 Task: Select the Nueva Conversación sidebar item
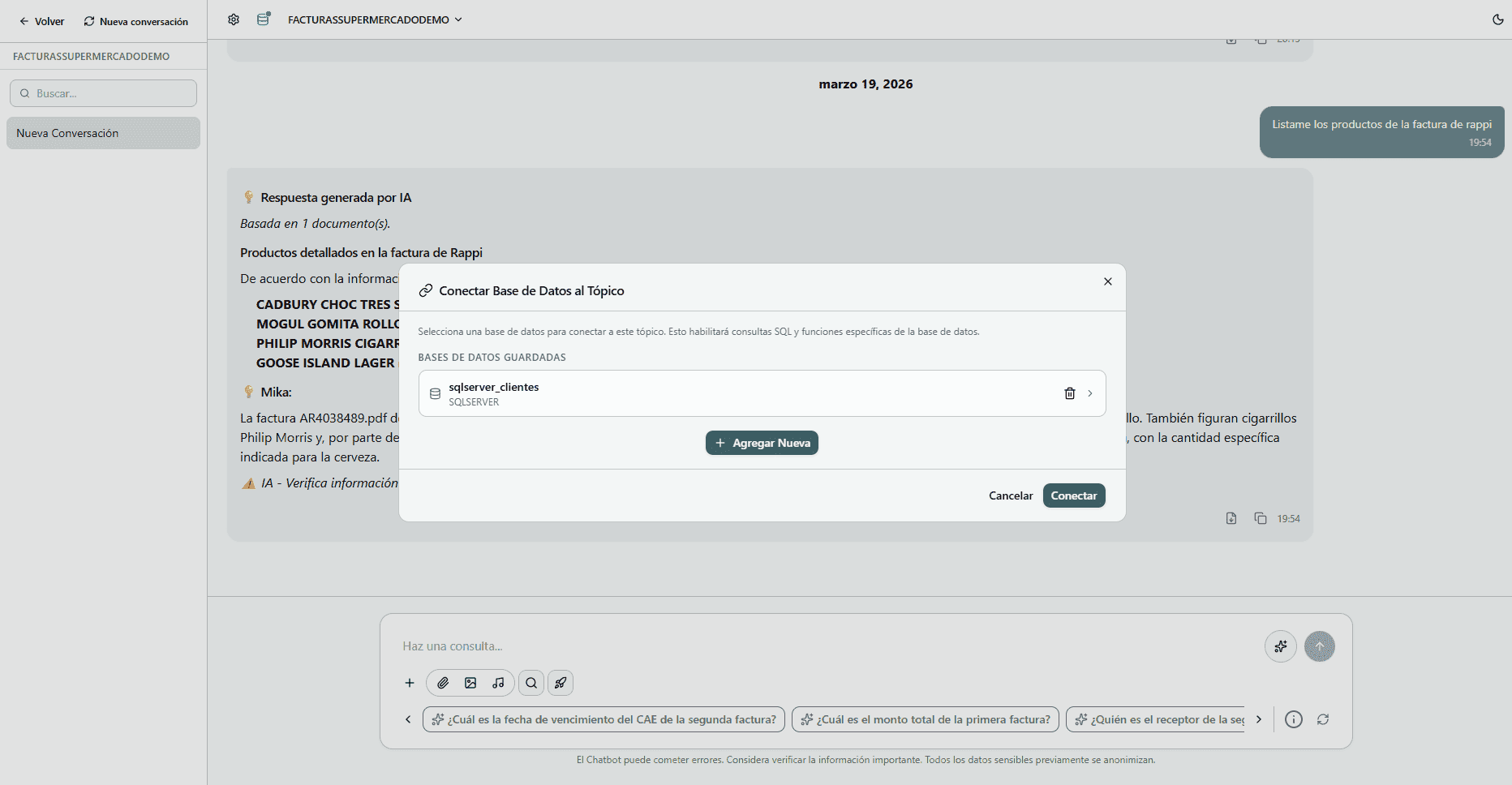coord(103,132)
